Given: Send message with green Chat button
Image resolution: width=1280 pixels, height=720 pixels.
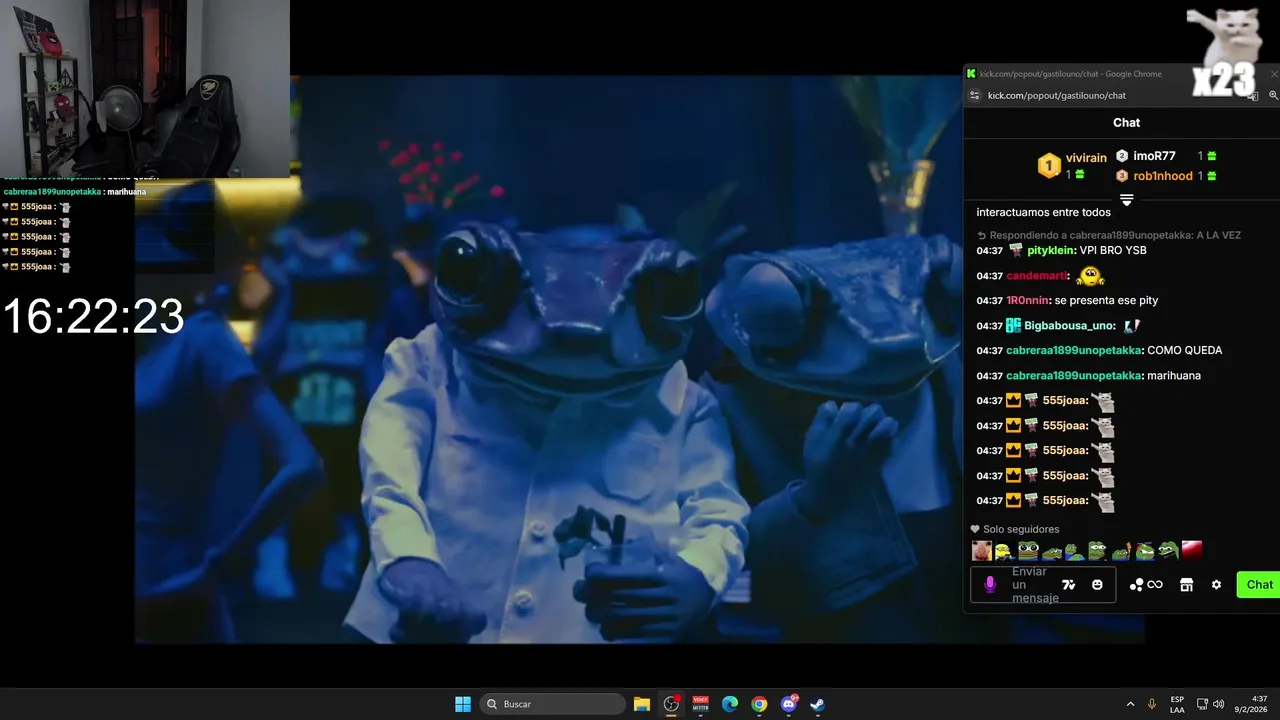Looking at the screenshot, I should coord(1259,585).
